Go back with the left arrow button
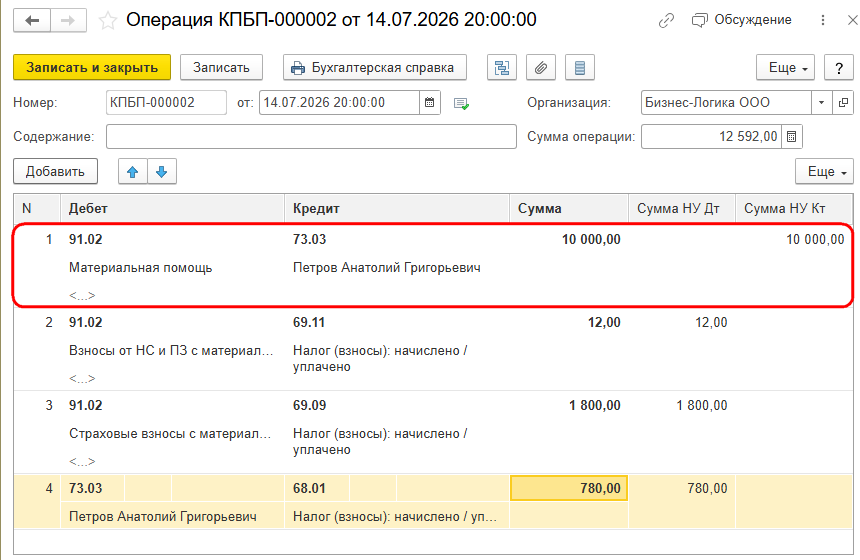Viewport: 860px width, 560px height. 32,21
